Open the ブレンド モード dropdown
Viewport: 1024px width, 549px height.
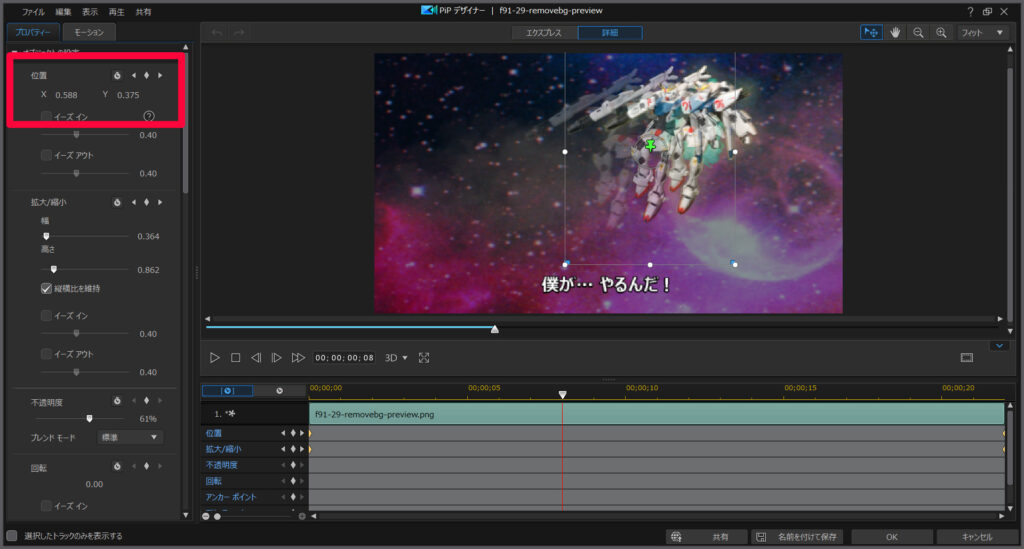coord(129,437)
